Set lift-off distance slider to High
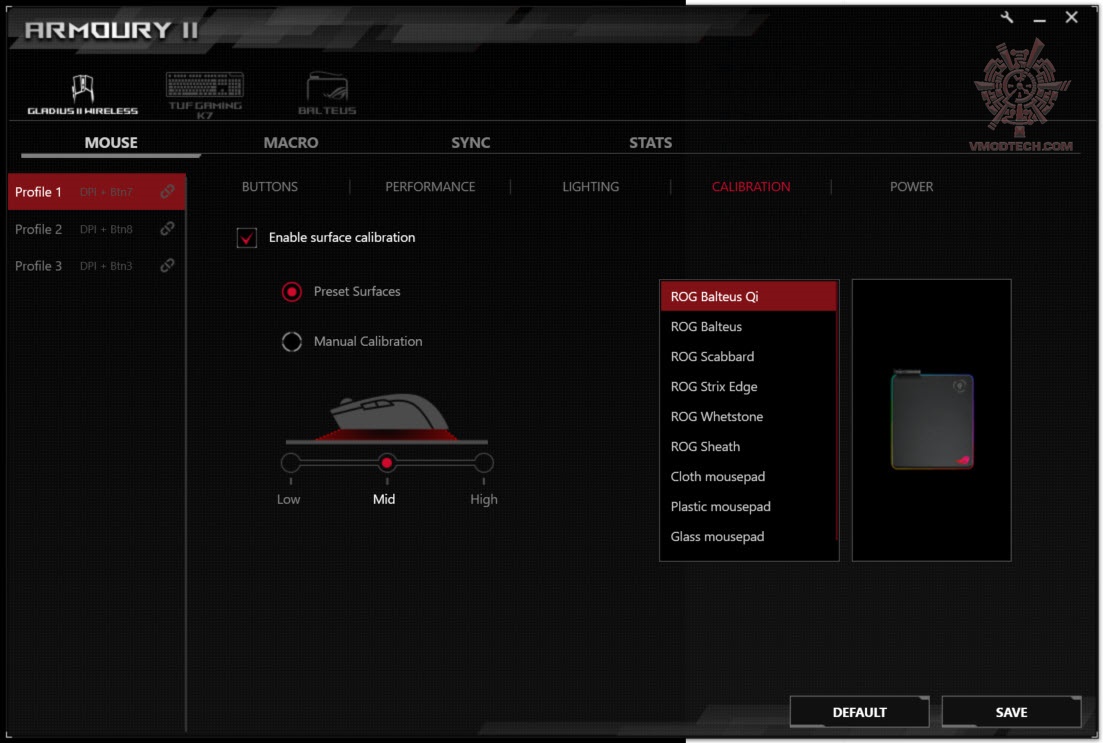This screenshot has width=1103, height=743. pos(483,463)
